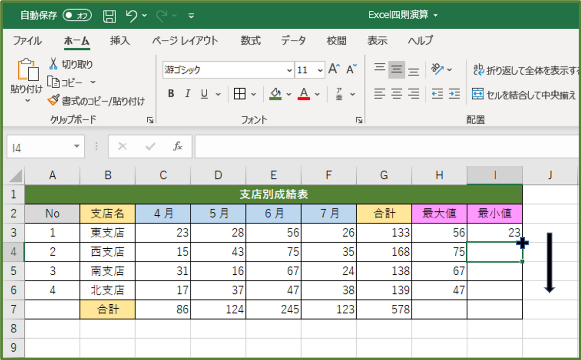Image resolution: width=581 pixels, height=360 pixels.
Task: Open the Excel四則演算 title dropdown
Action: coord(436,15)
